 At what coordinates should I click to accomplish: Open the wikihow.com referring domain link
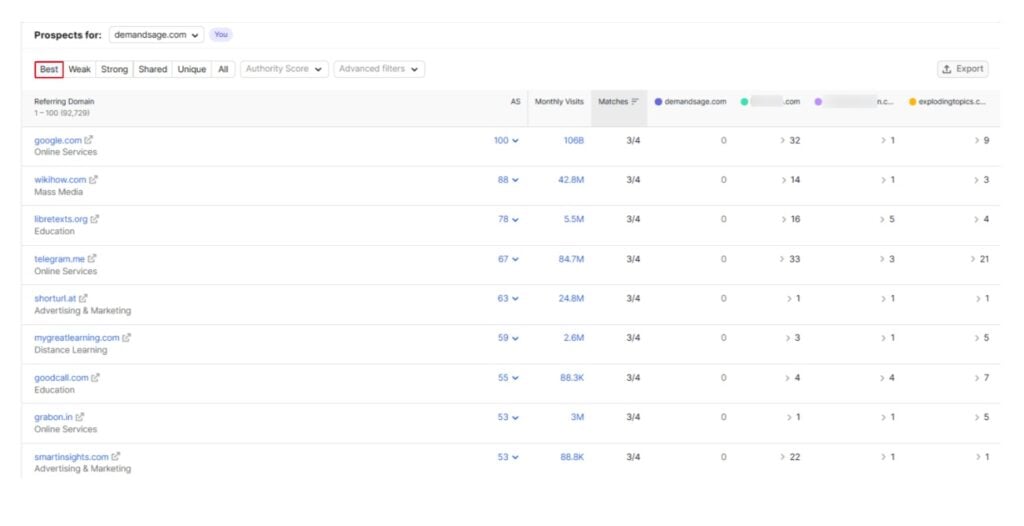(60, 179)
